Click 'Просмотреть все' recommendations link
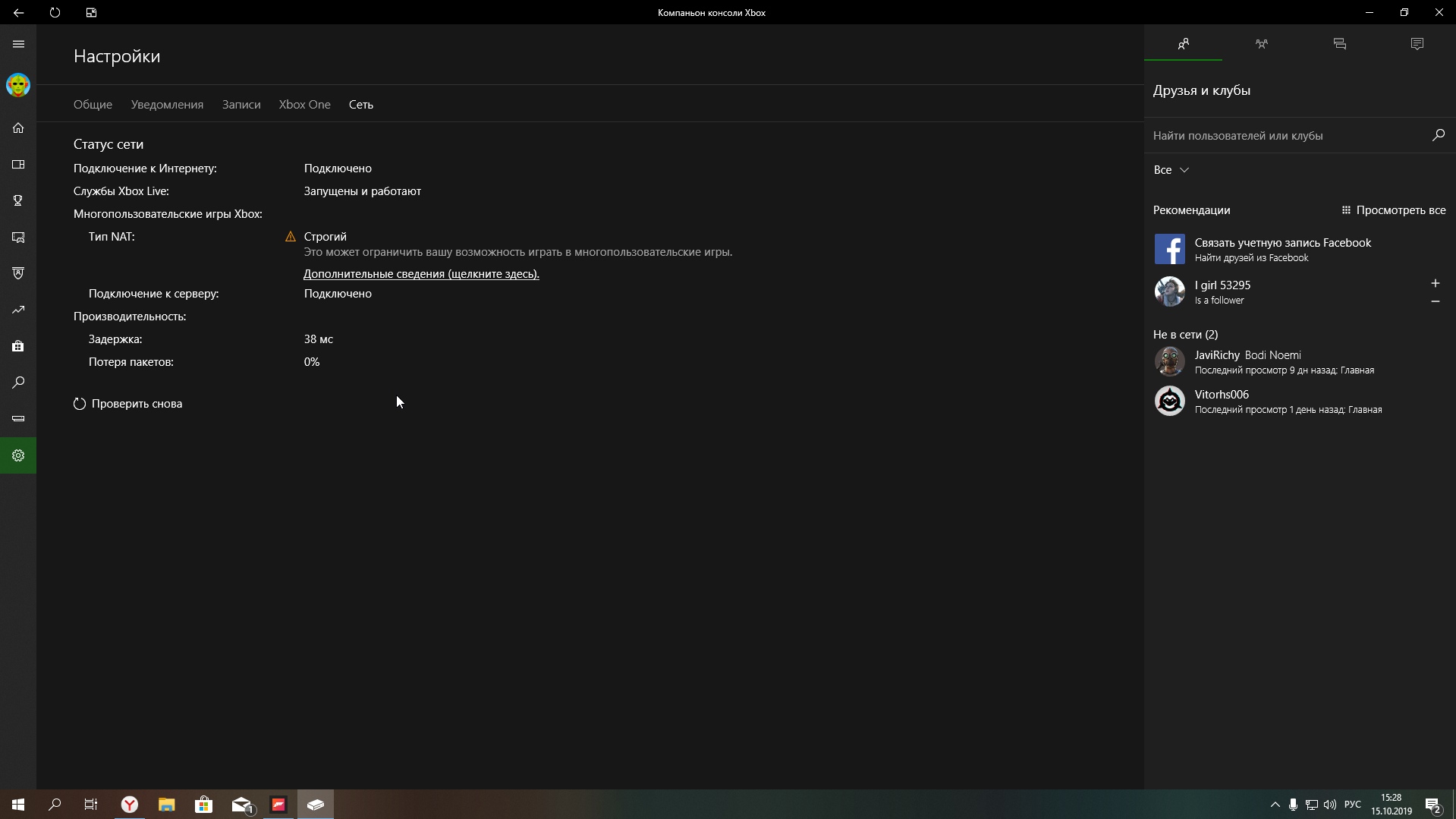Screen dimensions: 1456x819 [x=1393, y=210]
